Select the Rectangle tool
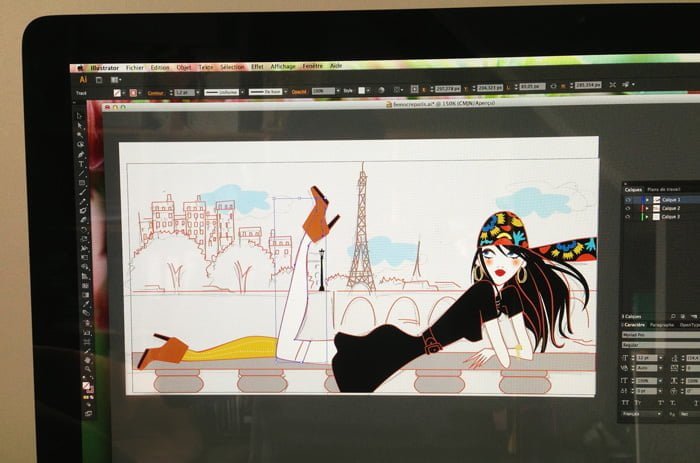The height and width of the screenshot is (463, 700). [x=82, y=183]
